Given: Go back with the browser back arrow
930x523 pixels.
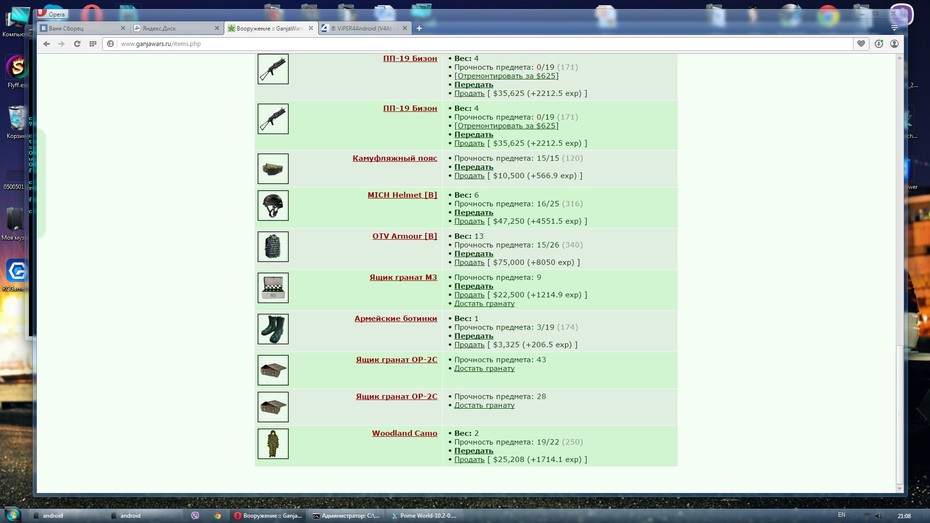Looking at the screenshot, I should (x=47, y=44).
